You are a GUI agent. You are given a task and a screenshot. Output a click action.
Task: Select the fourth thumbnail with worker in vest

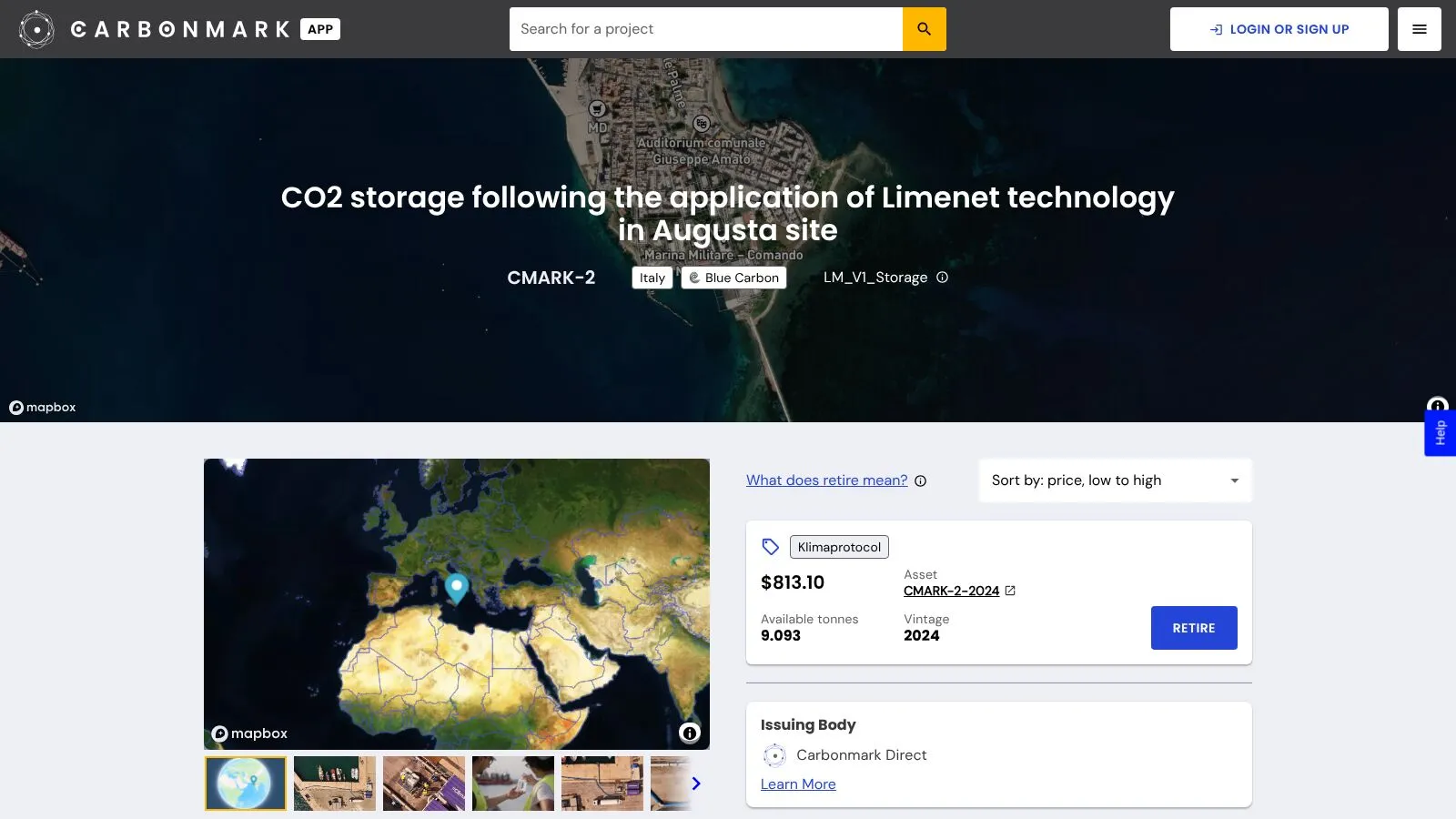tap(513, 784)
